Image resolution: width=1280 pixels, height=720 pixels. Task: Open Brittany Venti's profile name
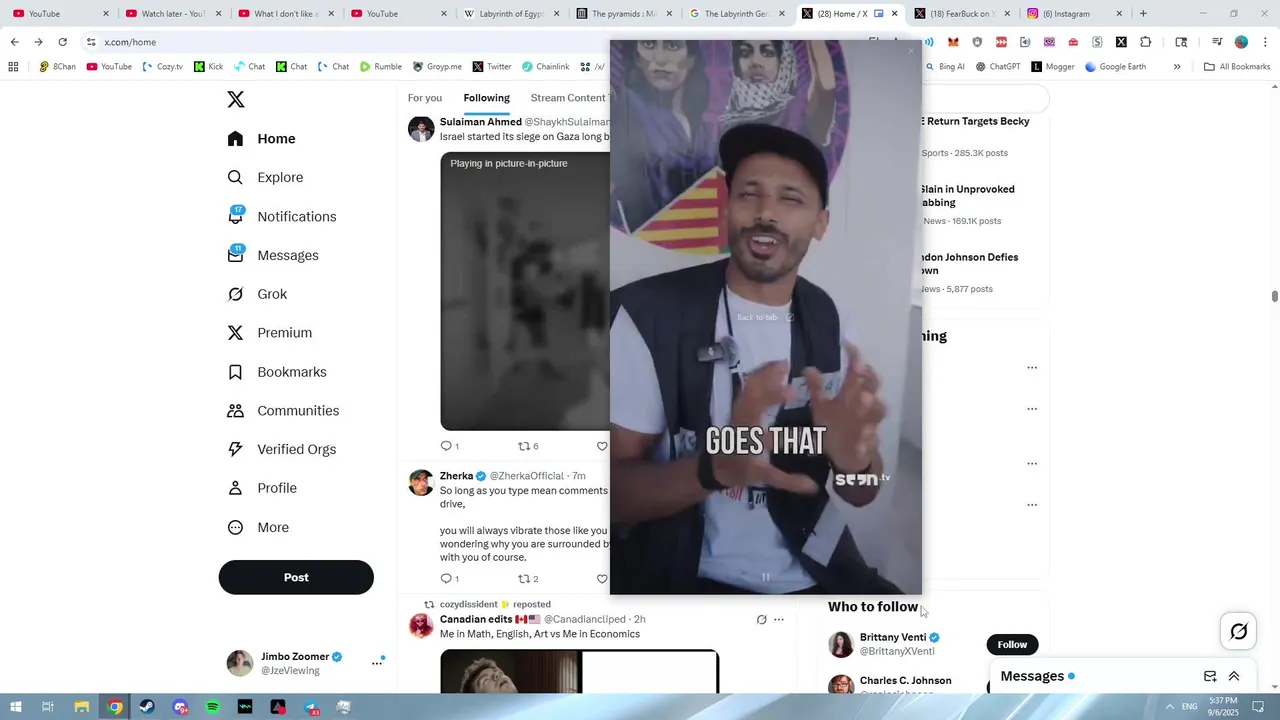click(x=893, y=637)
